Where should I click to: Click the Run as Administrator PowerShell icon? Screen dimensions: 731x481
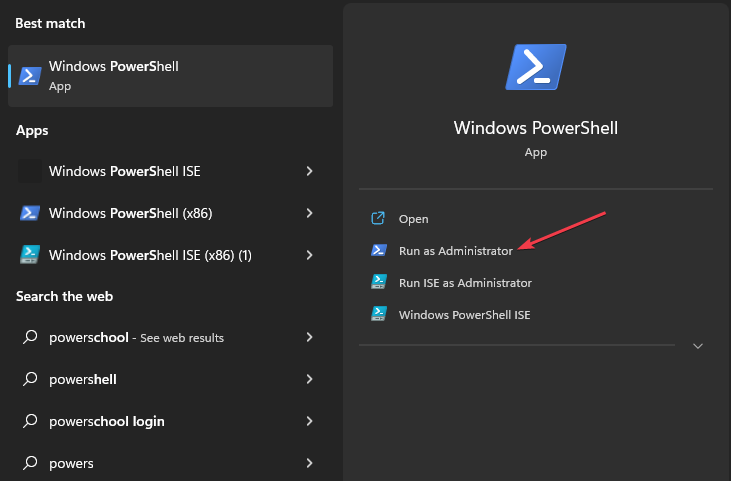(x=379, y=250)
